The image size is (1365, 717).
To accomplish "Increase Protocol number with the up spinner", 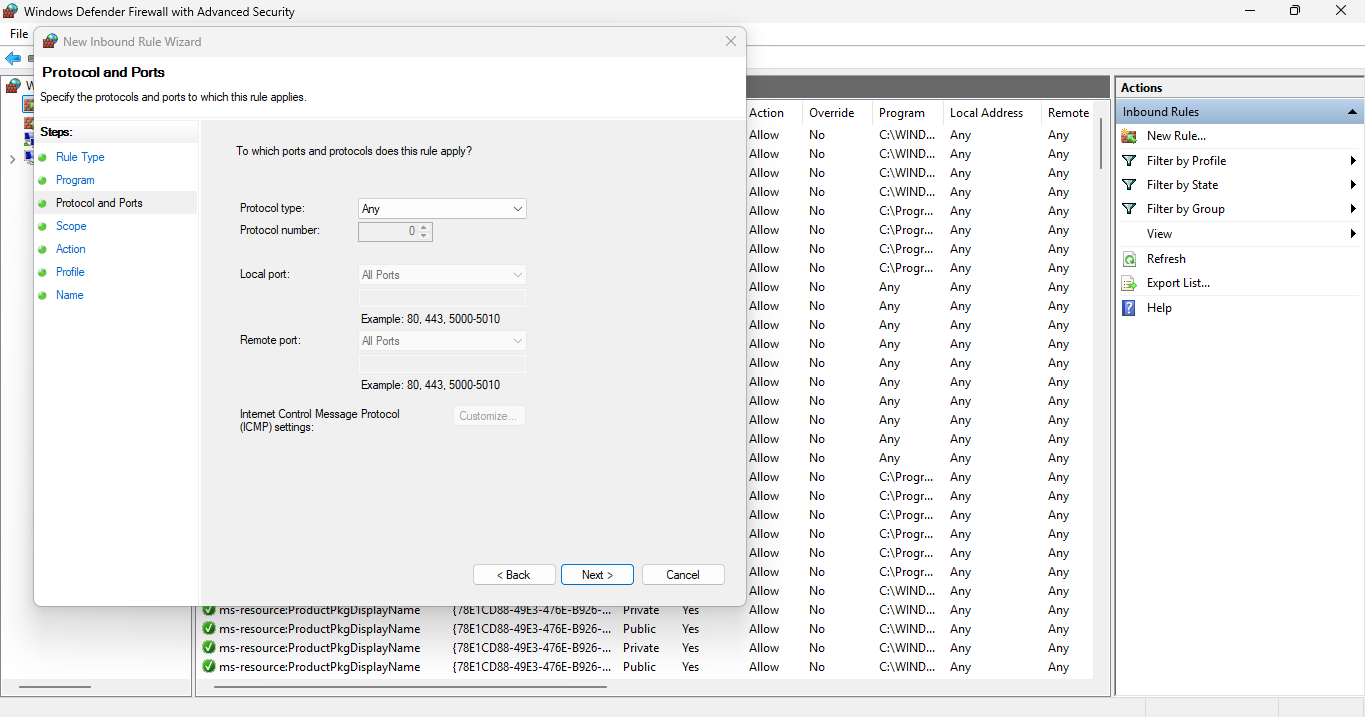I will 425,227.
